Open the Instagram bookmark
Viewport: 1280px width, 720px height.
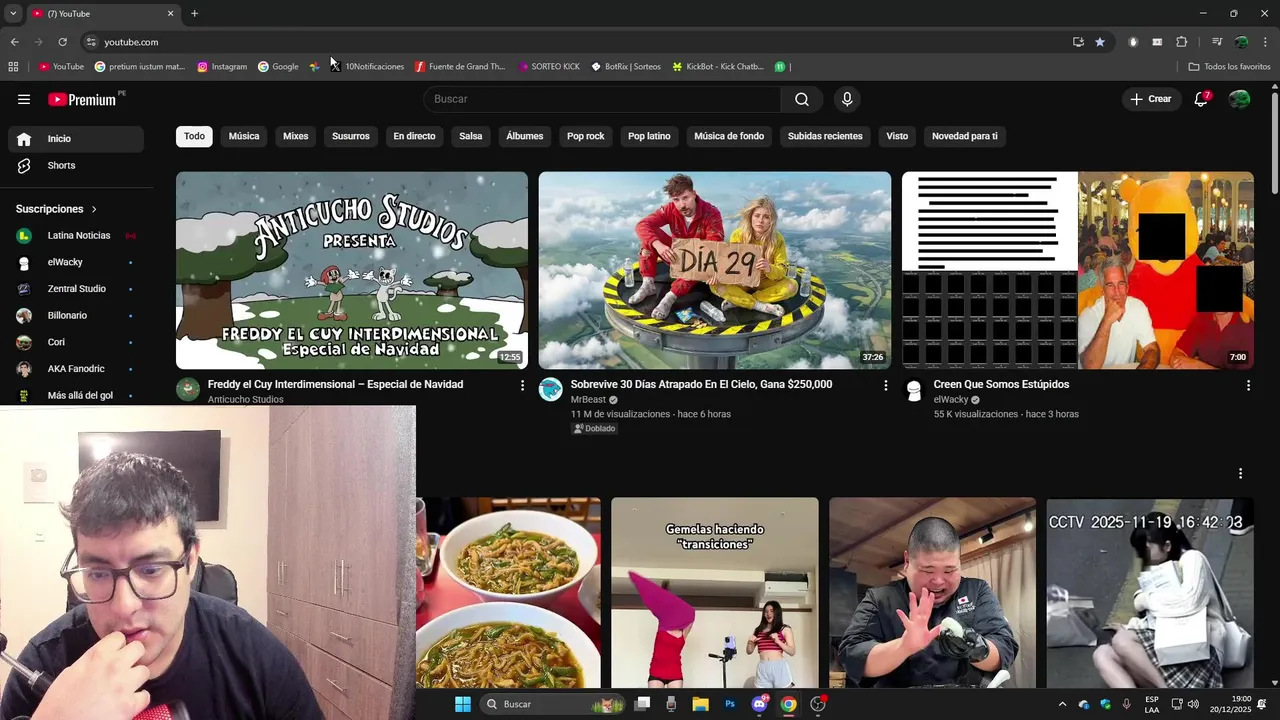pos(222,66)
